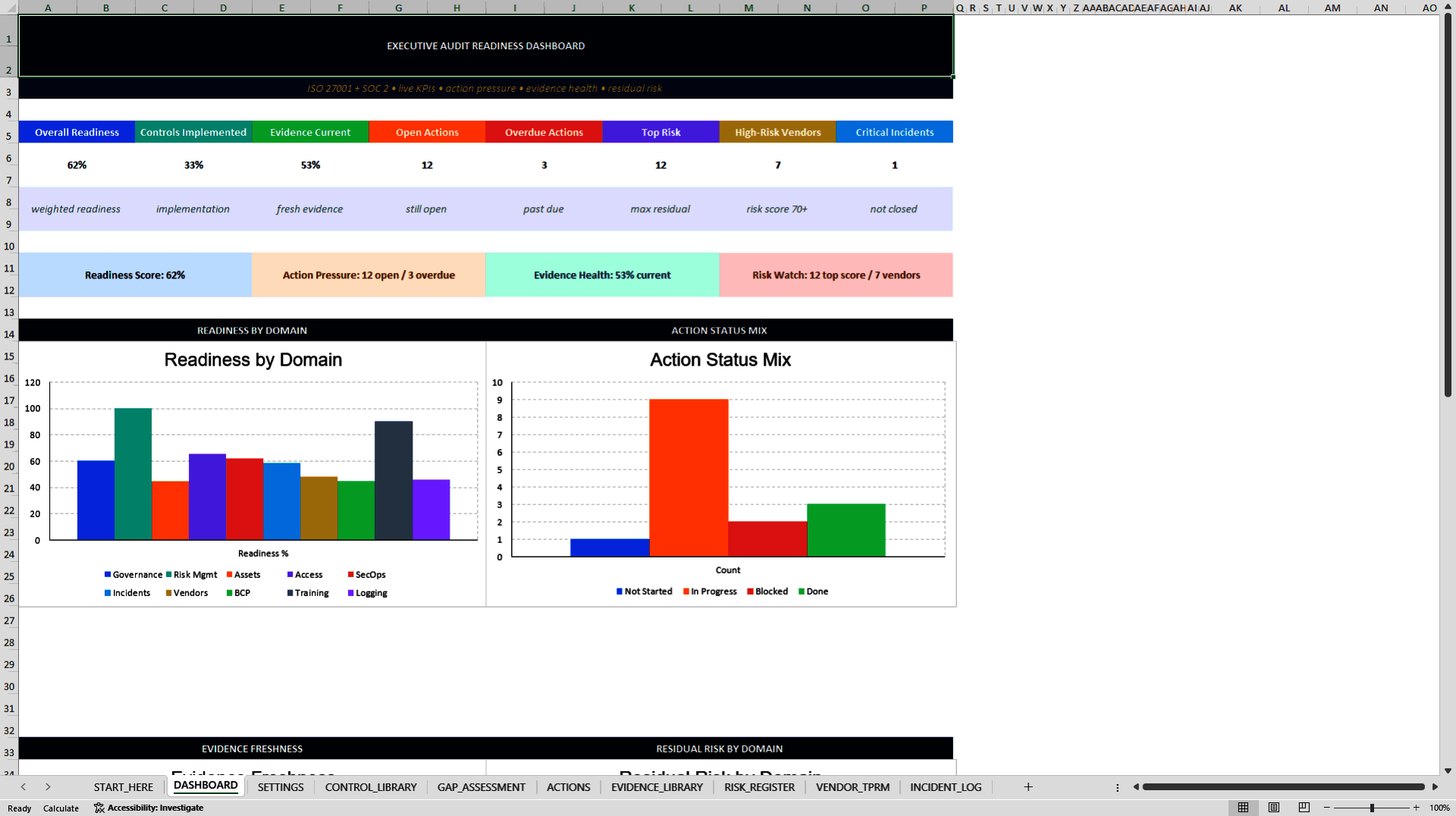Screen dimensions: 1456x816
Task: Select the Risk Watch banner cell
Action: (x=836, y=275)
